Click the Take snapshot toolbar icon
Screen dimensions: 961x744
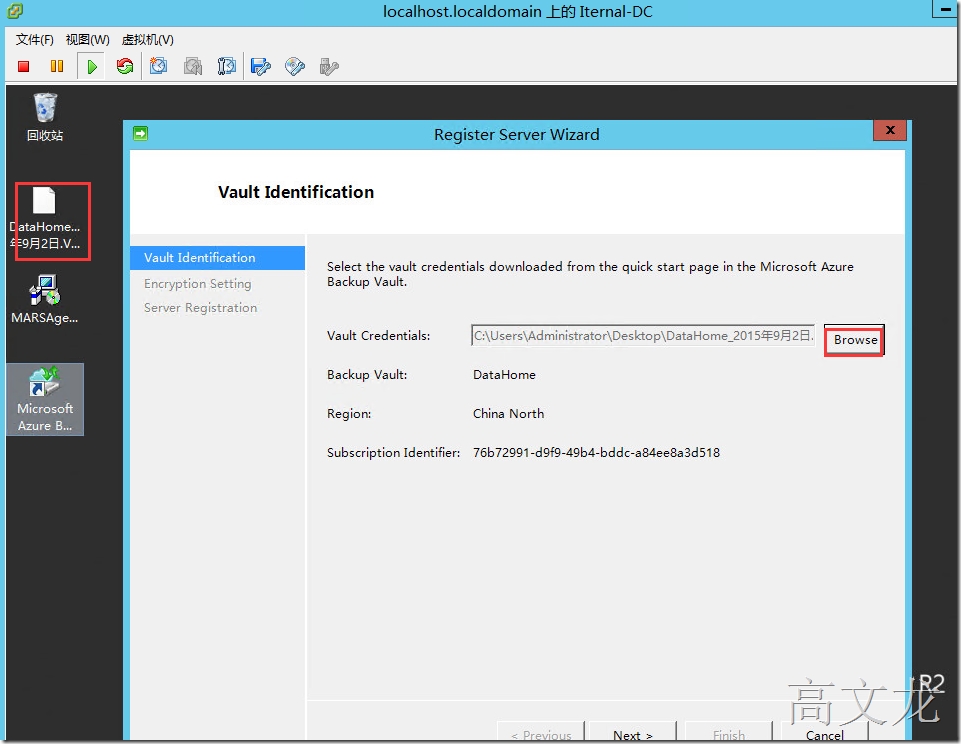coord(159,66)
